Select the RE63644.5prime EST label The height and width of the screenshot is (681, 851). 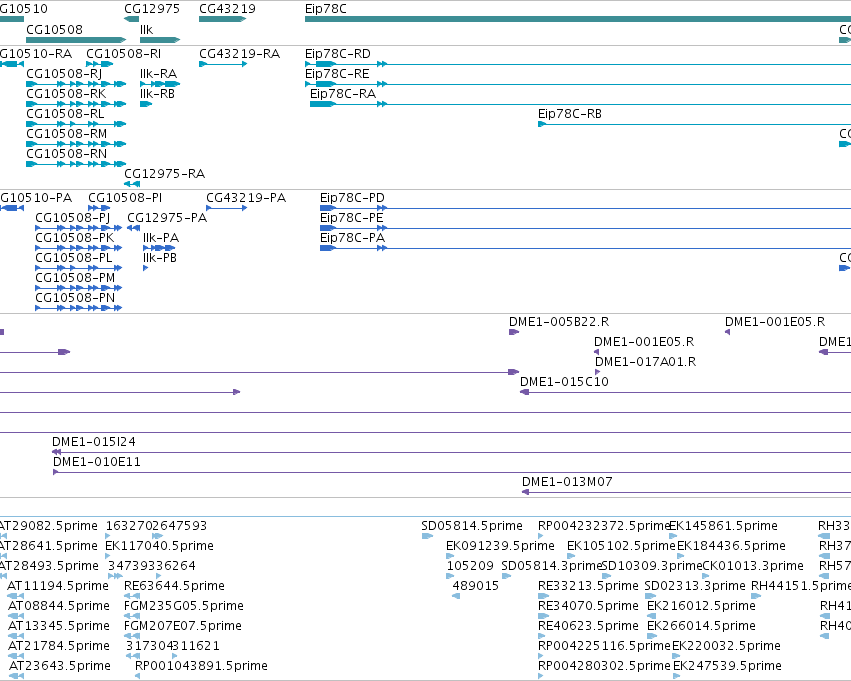(x=174, y=587)
